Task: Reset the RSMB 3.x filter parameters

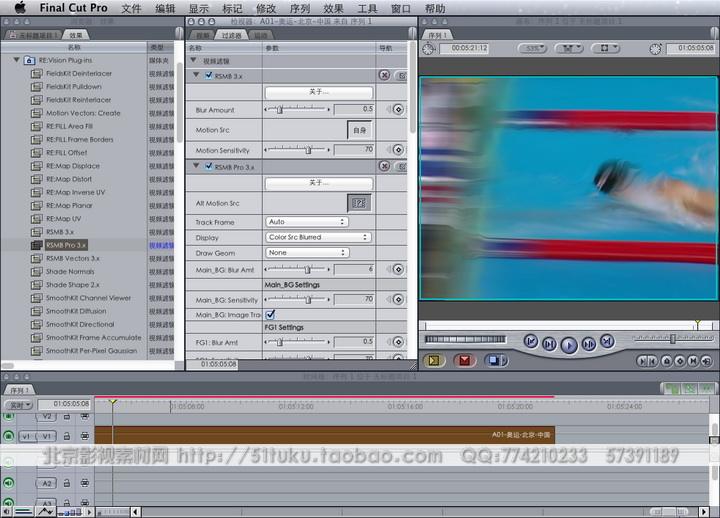Action: (384, 75)
